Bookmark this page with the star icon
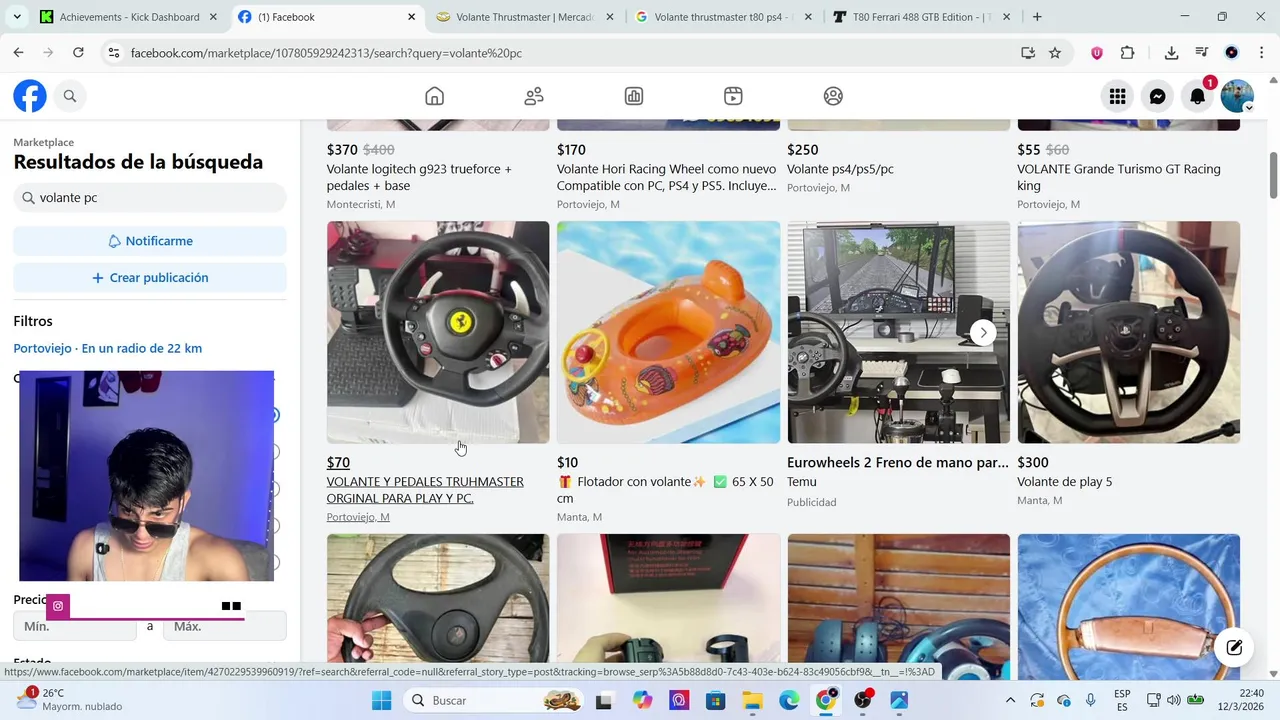 (x=1055, y=53)
